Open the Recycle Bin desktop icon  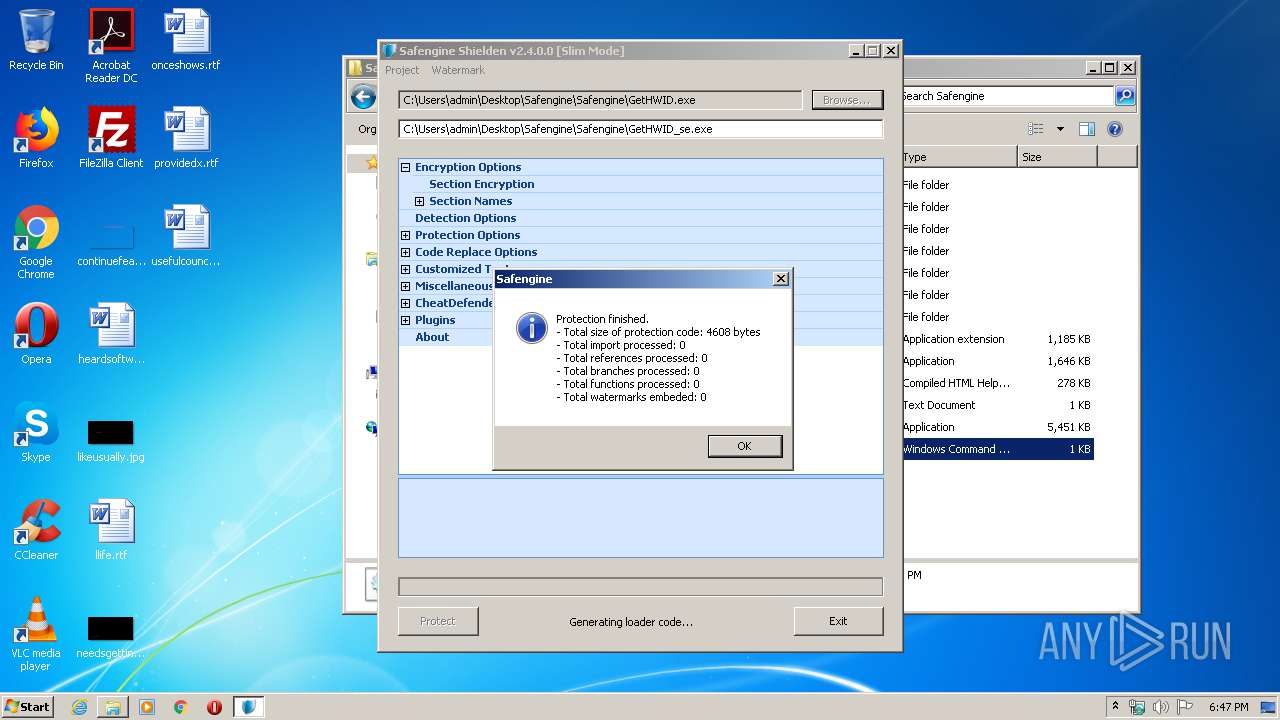click(x=36, y=41)
